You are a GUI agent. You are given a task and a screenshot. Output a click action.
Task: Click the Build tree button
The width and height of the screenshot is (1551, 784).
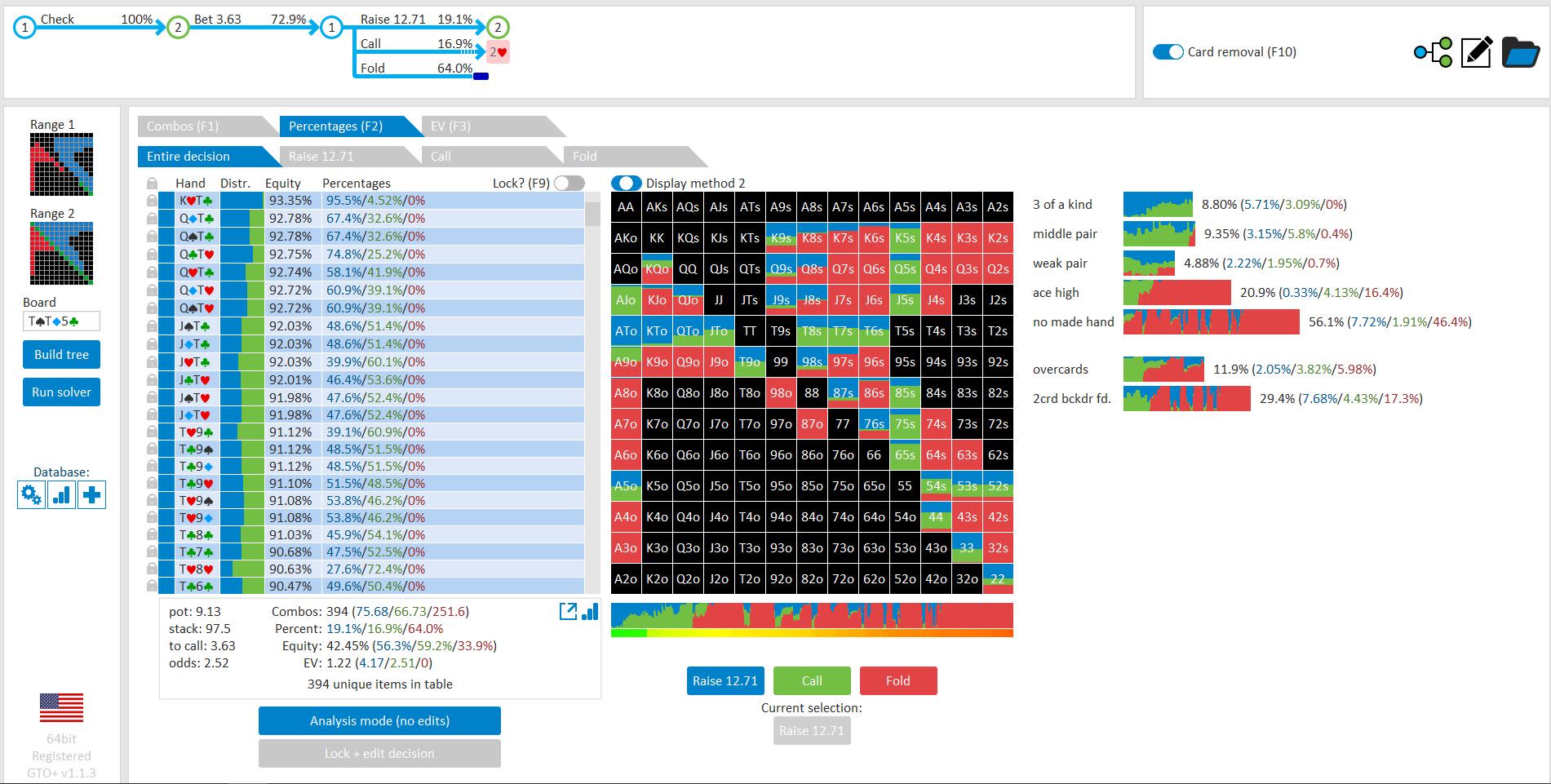(61, 354)
